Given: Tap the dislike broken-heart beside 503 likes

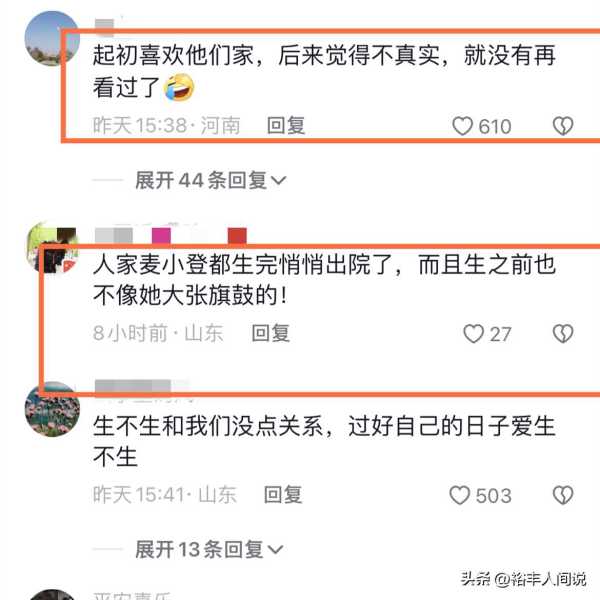Looking at the screenshot, I should tap(563, 495).
